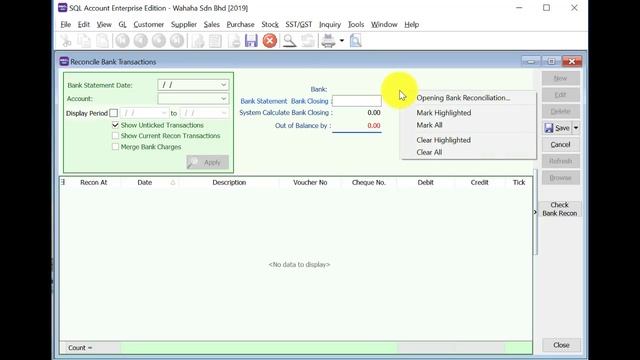Toggle the Display Period checkbox
The image size is (640, 360).
[114, 113]
